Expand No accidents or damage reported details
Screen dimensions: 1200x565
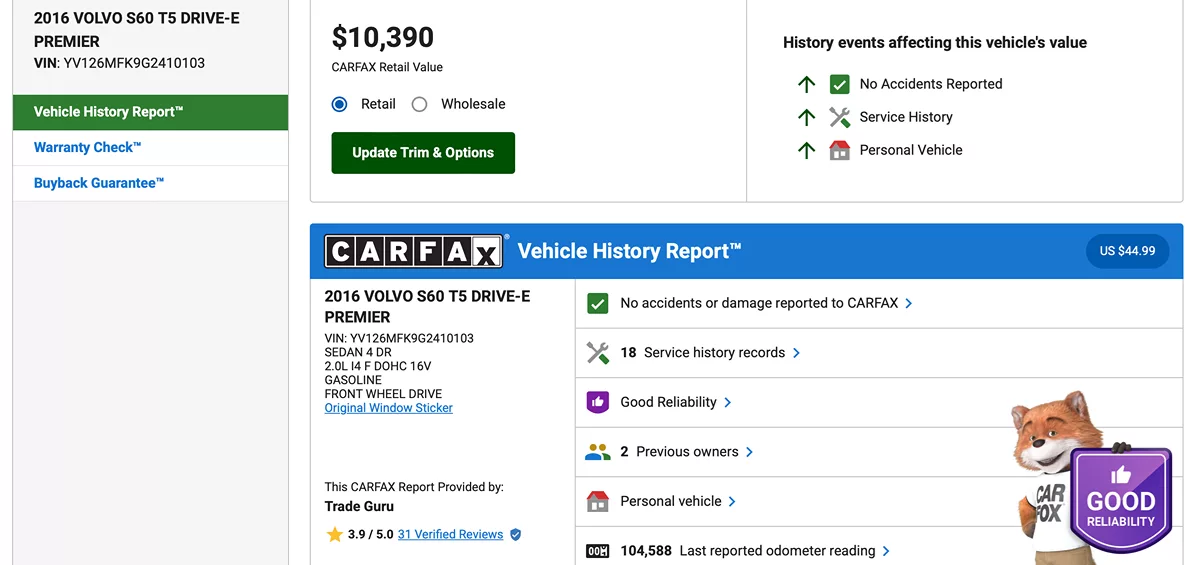point(766,303)
